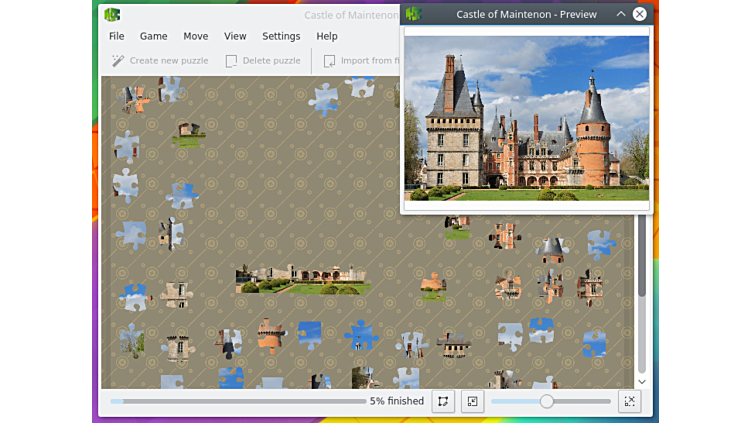Open the Game menu
The image size is (752, 423).
coord(153,36)
